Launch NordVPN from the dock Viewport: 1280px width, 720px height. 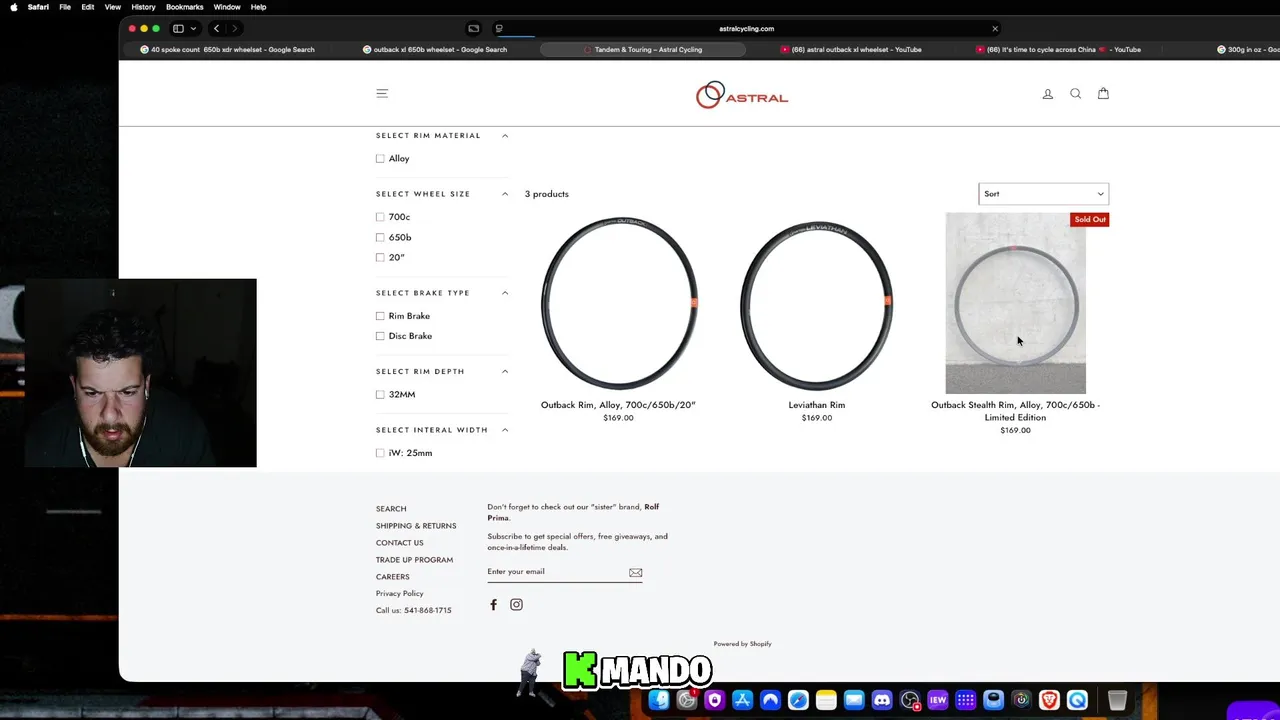click(x=770, y=700)
